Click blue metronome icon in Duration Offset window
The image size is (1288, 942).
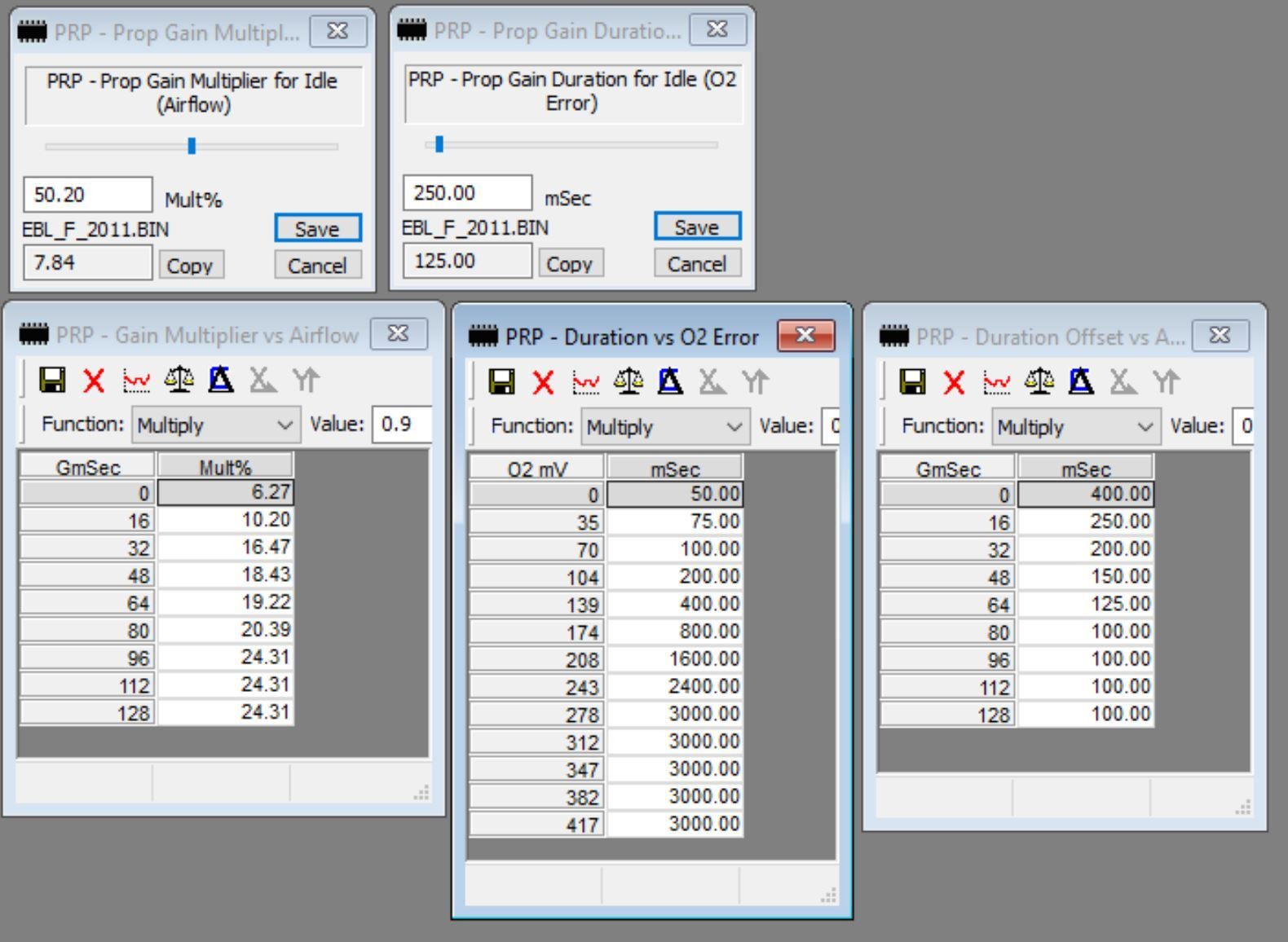point(1081,381)
